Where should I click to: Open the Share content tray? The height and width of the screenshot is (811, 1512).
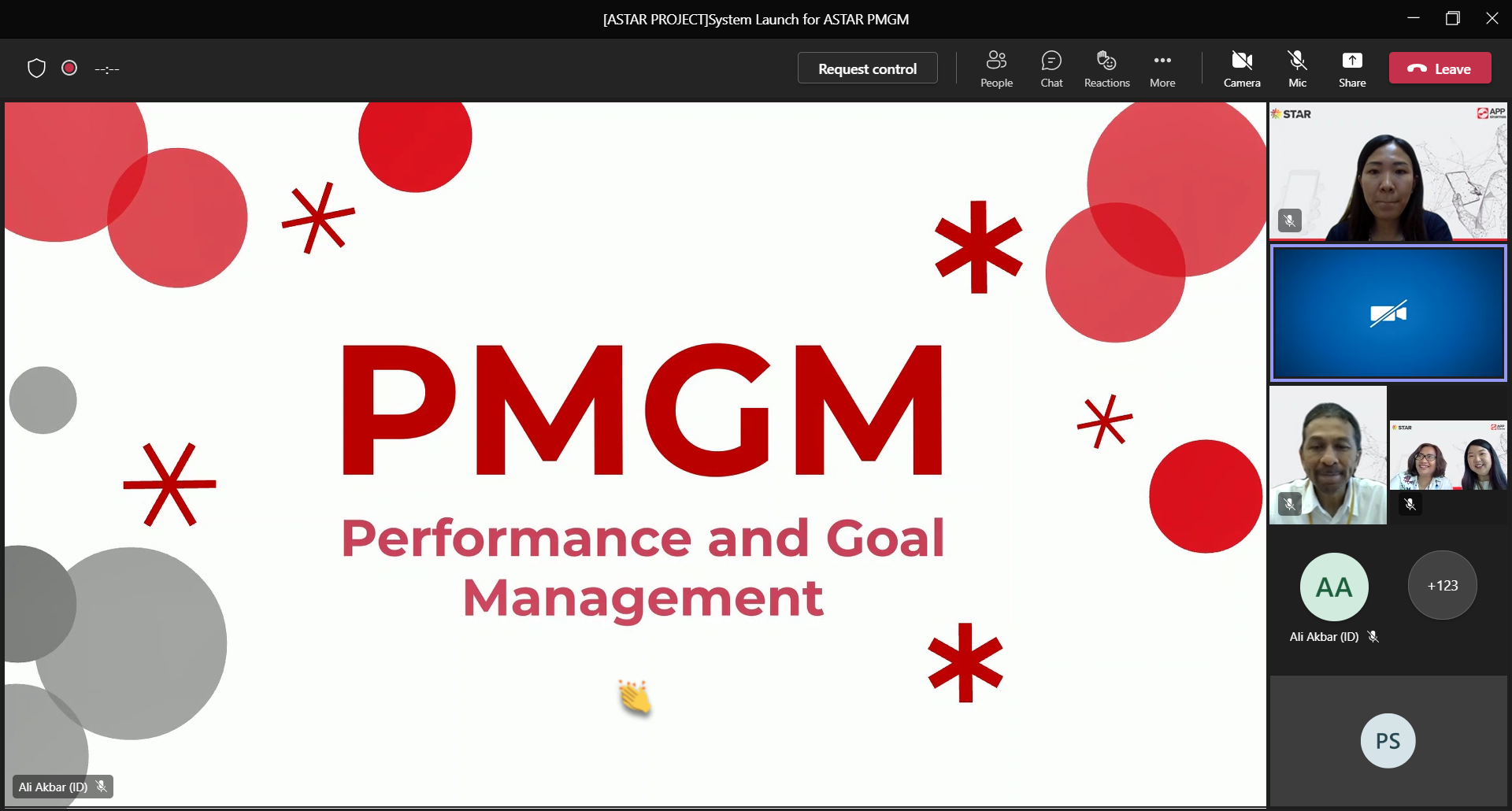pyautogui.click(x=1352, y=69)
